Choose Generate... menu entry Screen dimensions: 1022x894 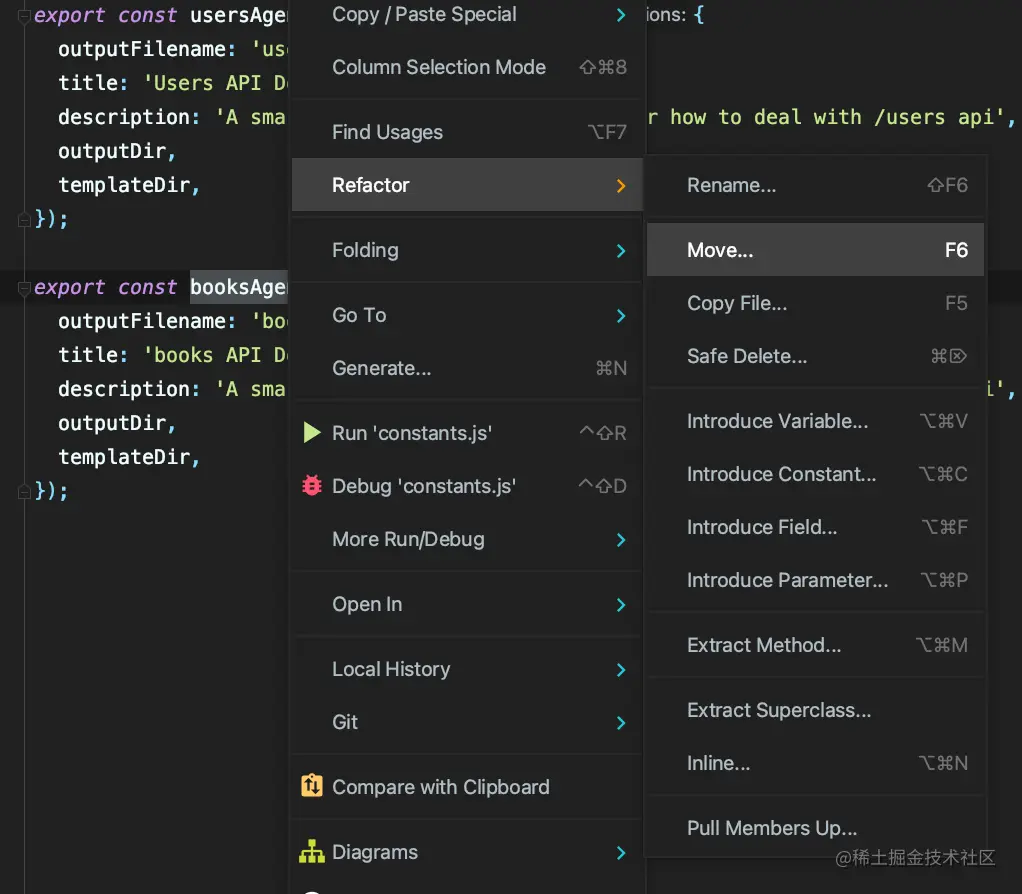(x=467, y=368)
